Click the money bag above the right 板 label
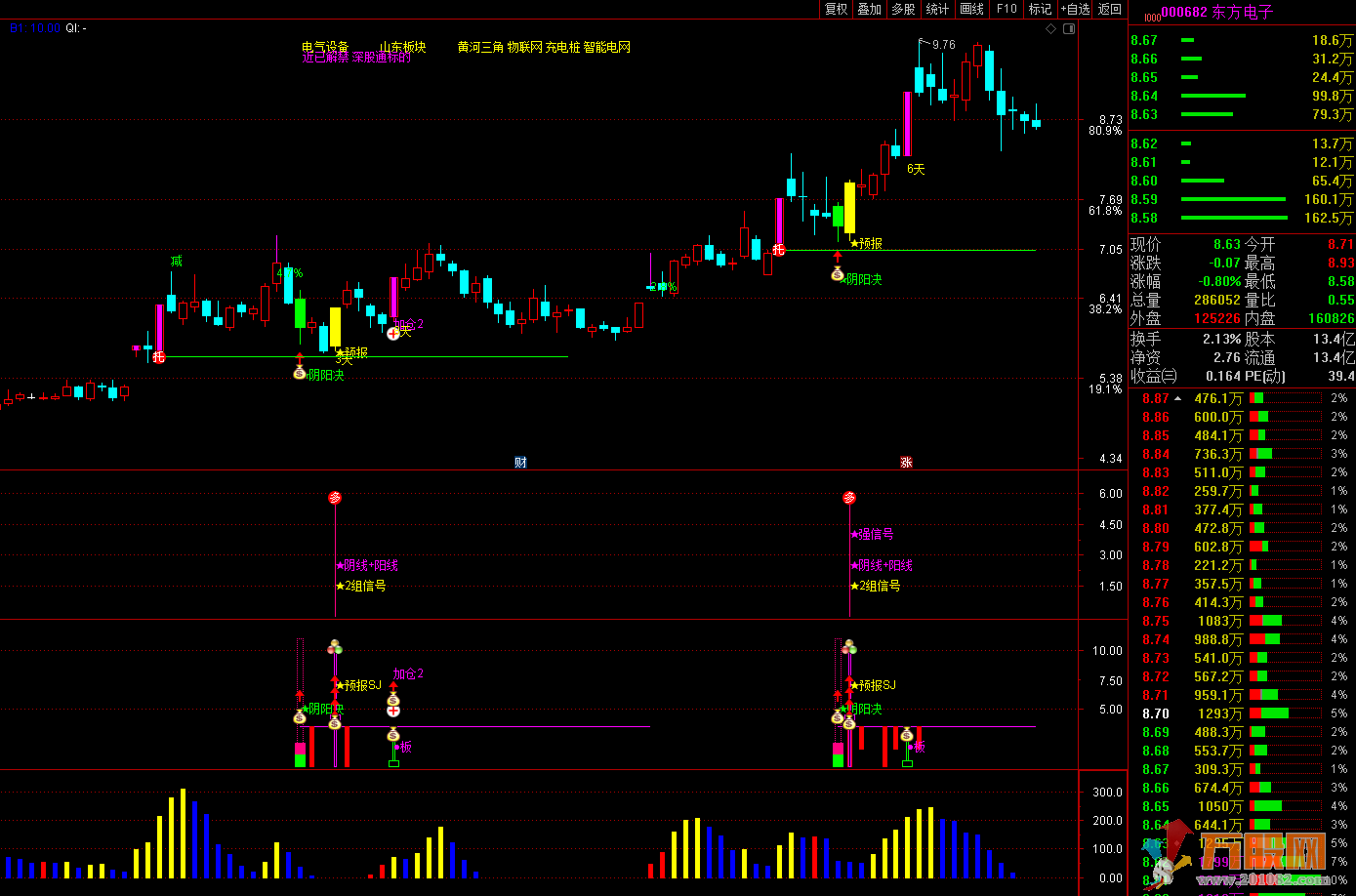 click(x=907, y=735)
